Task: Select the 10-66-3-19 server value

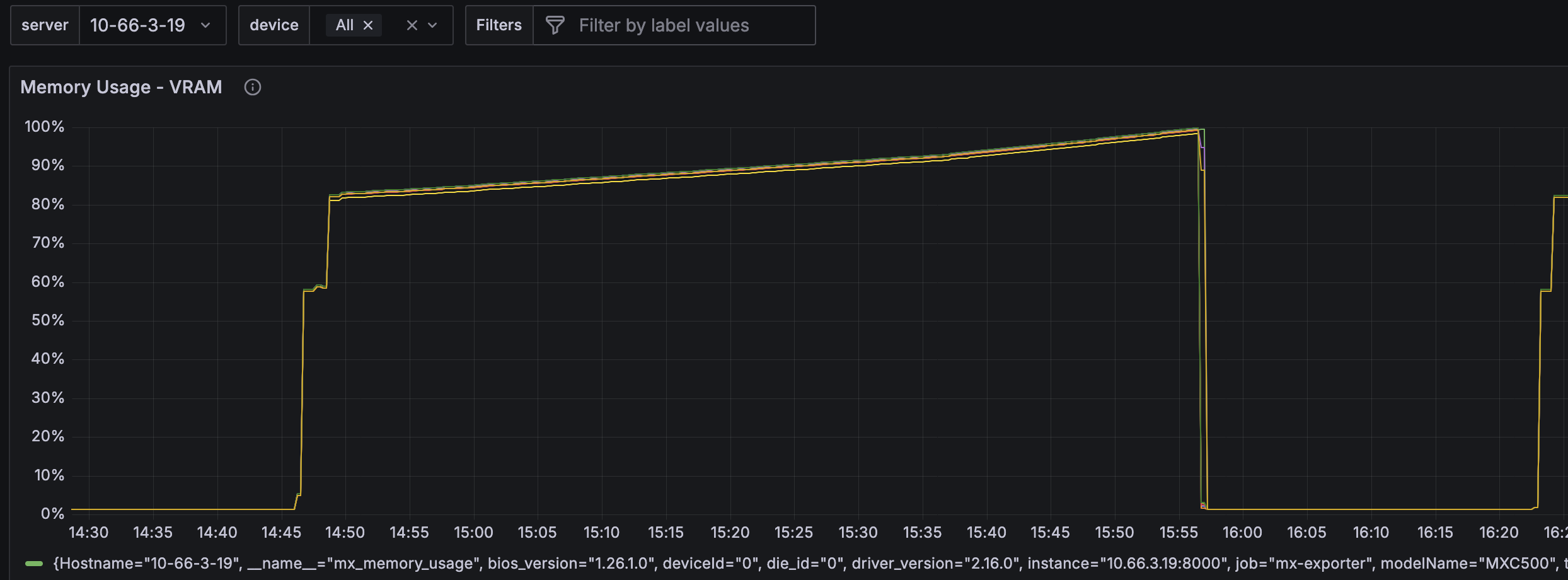Action: (137, 25)
